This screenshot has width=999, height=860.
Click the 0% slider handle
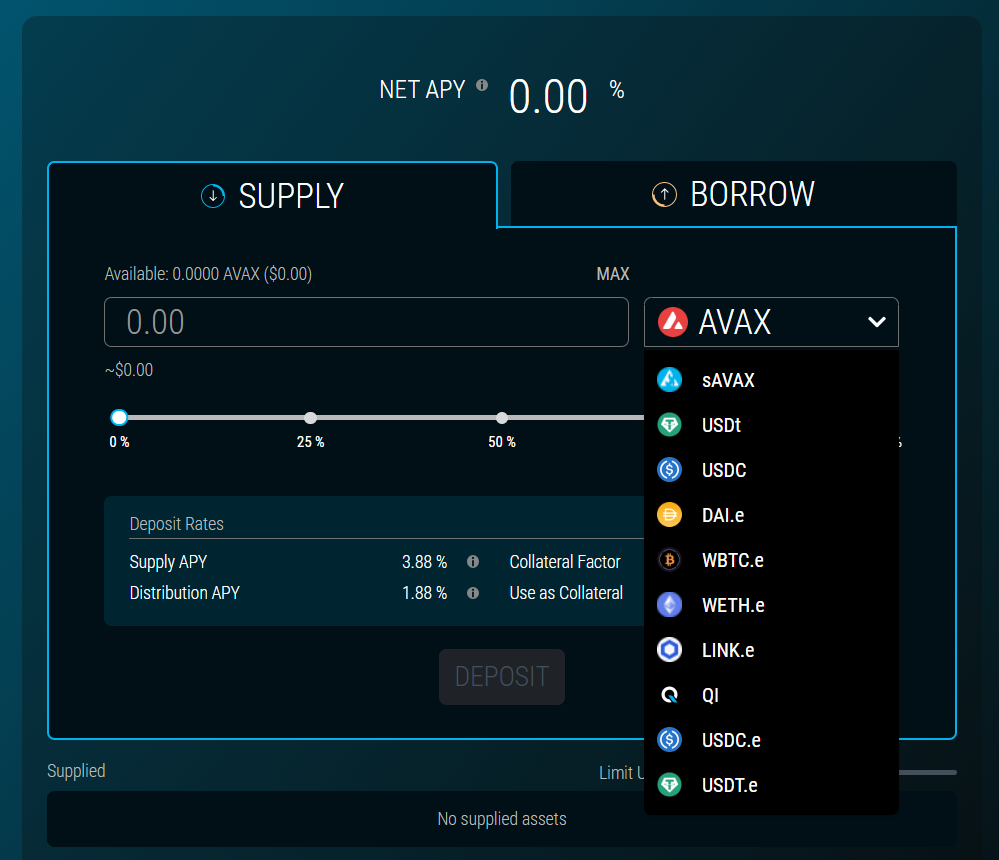[x=119, y=418]
